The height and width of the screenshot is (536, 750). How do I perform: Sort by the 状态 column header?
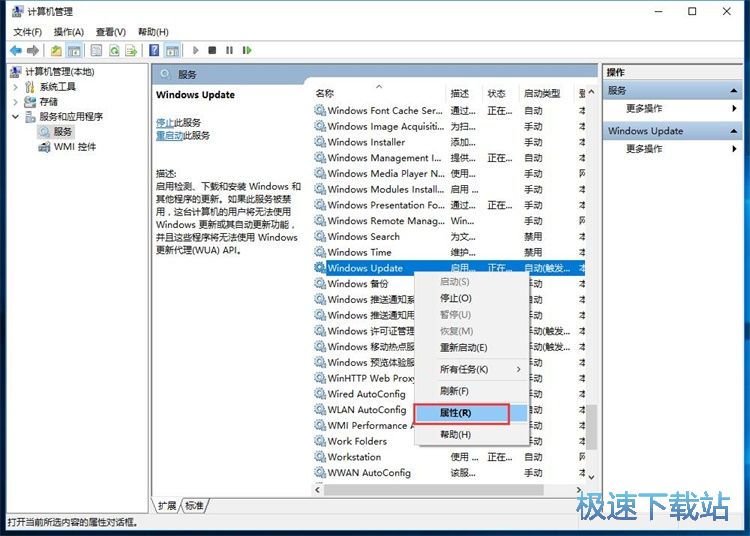tap(501, 93)
